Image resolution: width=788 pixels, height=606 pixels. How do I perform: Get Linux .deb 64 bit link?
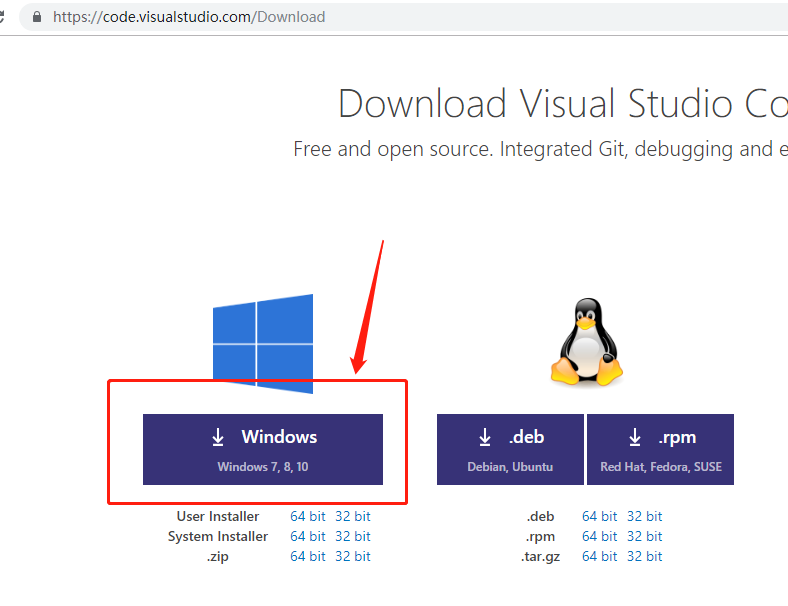tap(600, 516)
